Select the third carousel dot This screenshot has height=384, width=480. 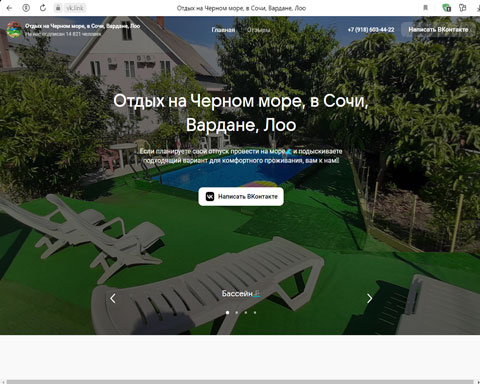click(246, 313)
